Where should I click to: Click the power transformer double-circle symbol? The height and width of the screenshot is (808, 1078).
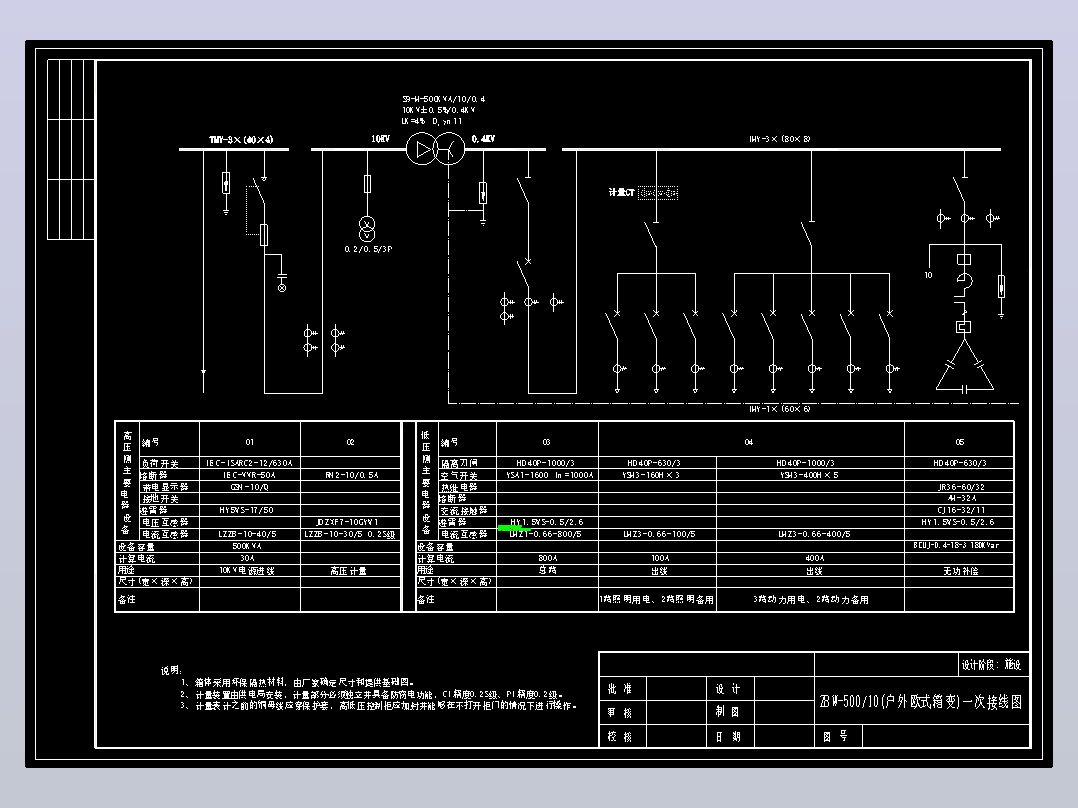pos(435,149)
